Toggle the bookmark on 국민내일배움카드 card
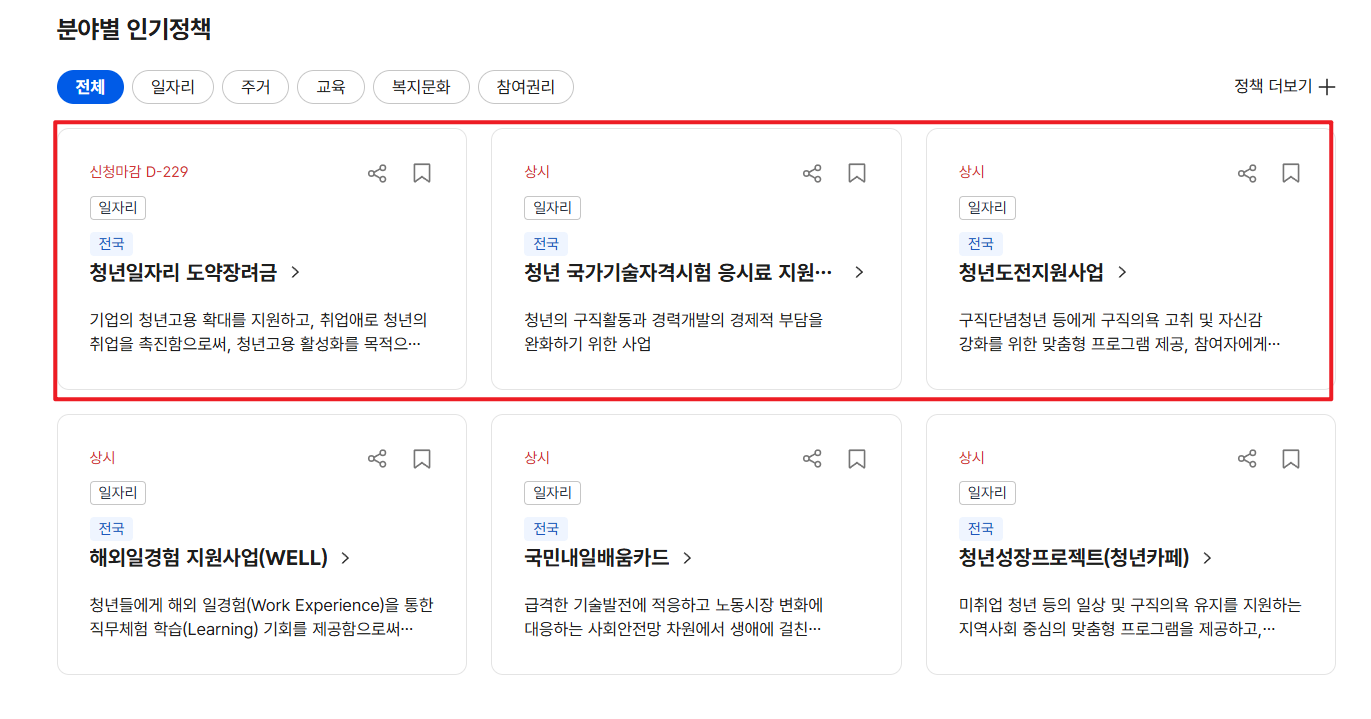The width and height of the screenshot is (1371, 719). (x=856, y=457)
